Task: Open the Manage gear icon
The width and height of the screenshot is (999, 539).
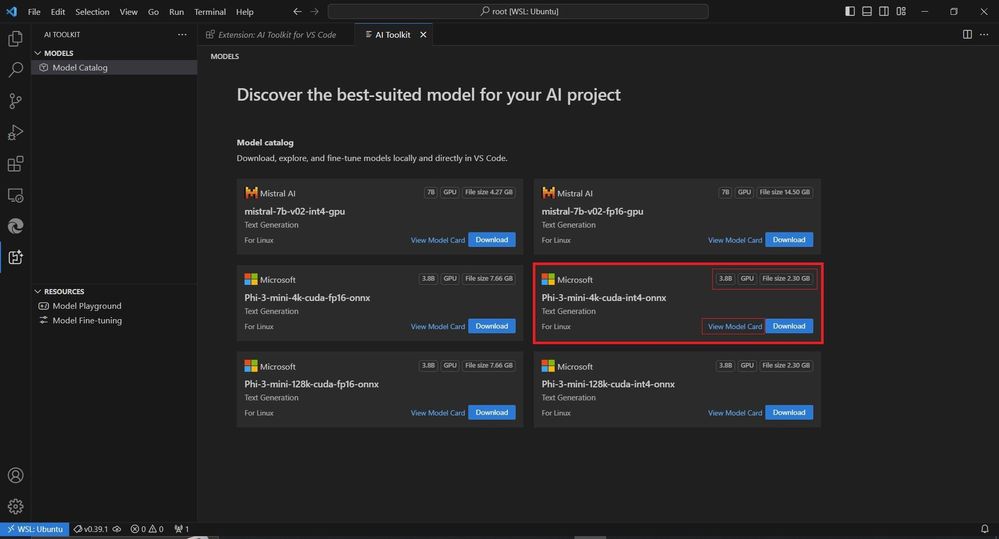Action: pos(15,507)
